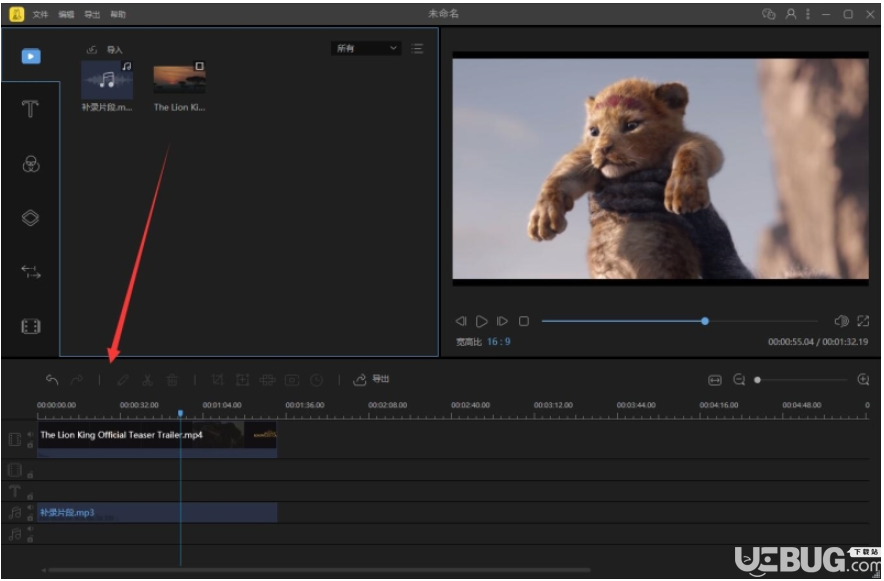Expand the 所有 media filter dropdown
The width and height of the screenshot is (884, 581).
point(366,48)
